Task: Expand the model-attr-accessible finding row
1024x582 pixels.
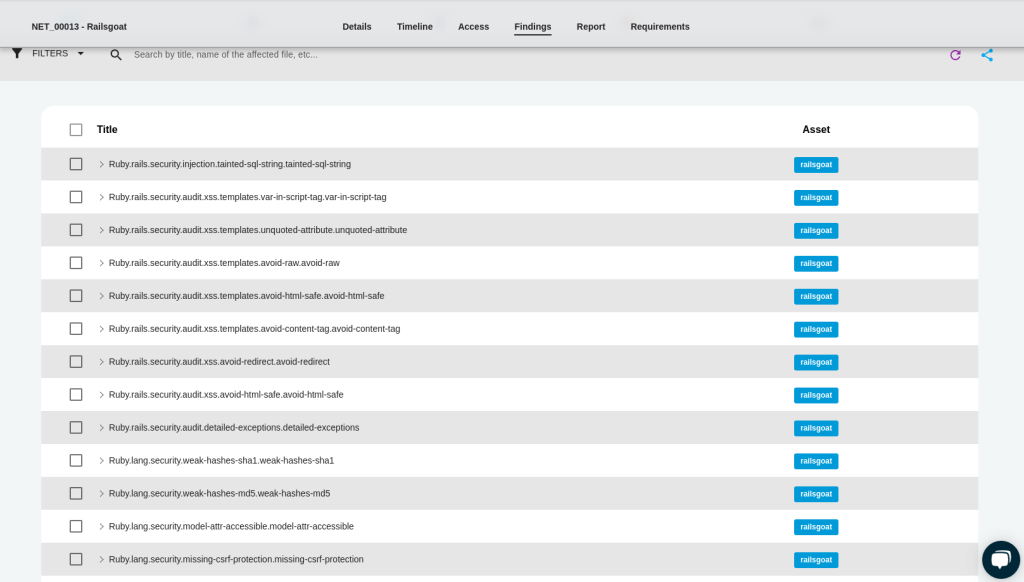Action: pos(101,526)
